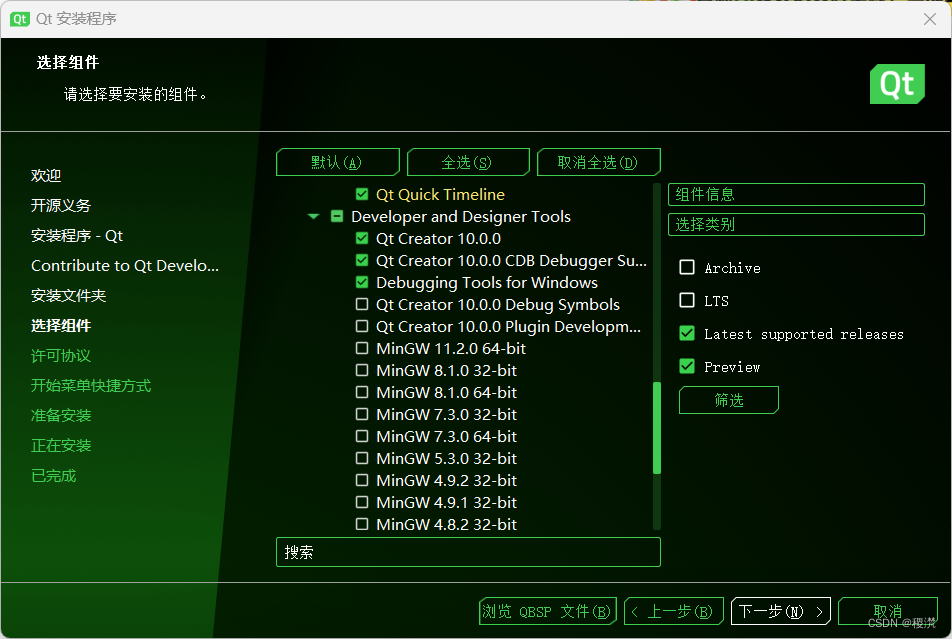The height and width of the screenshot is (639, 952).
Task: Collapse the 选择类别 section
Action: point(796,225)
